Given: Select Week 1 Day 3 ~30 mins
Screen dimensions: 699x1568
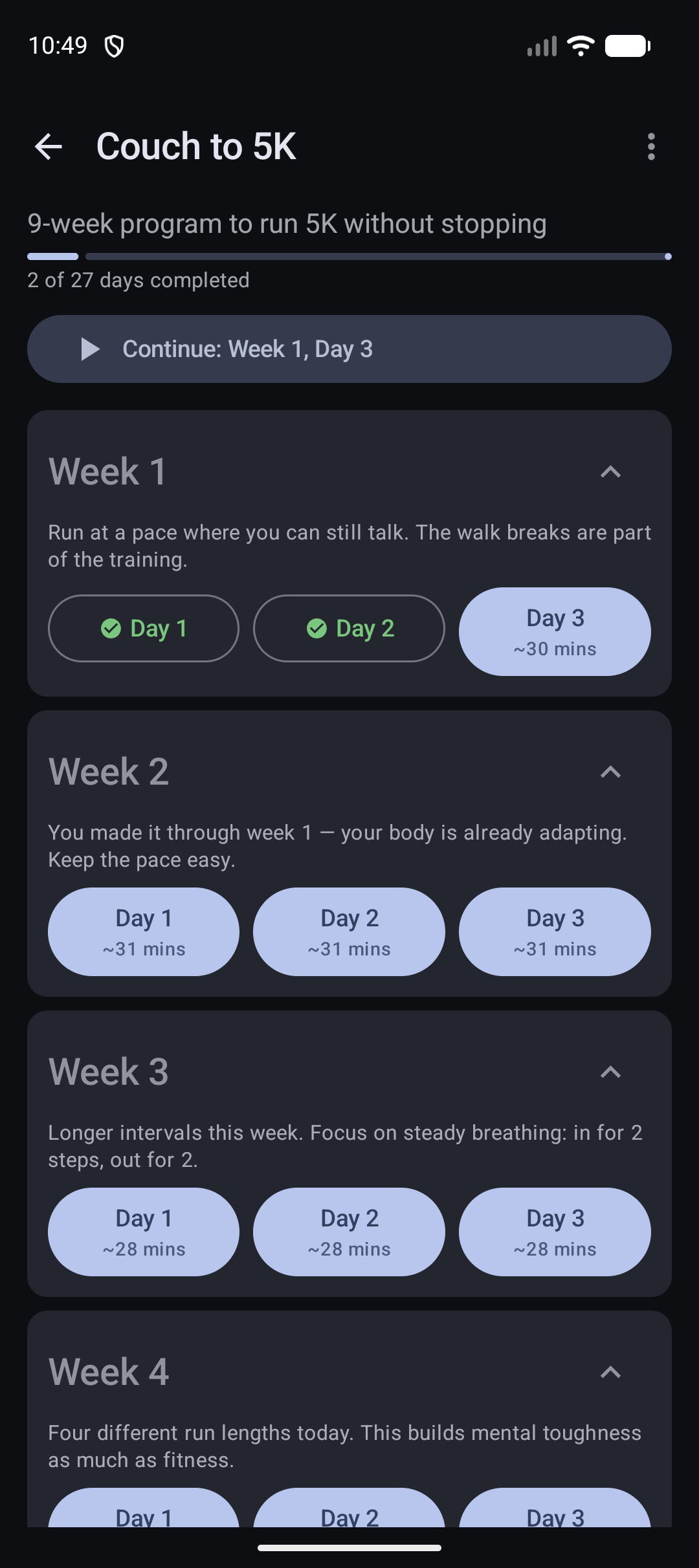Looking at the screenshot, I should click(555, 631).
